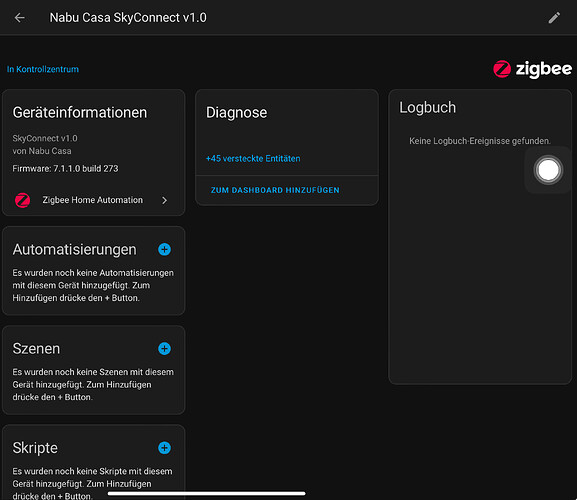The width and height of the screenshot is (577, 500).
Task: Click Keine Logbuch-Ereignisse gefunden message
Action: (x=480, y=141)
